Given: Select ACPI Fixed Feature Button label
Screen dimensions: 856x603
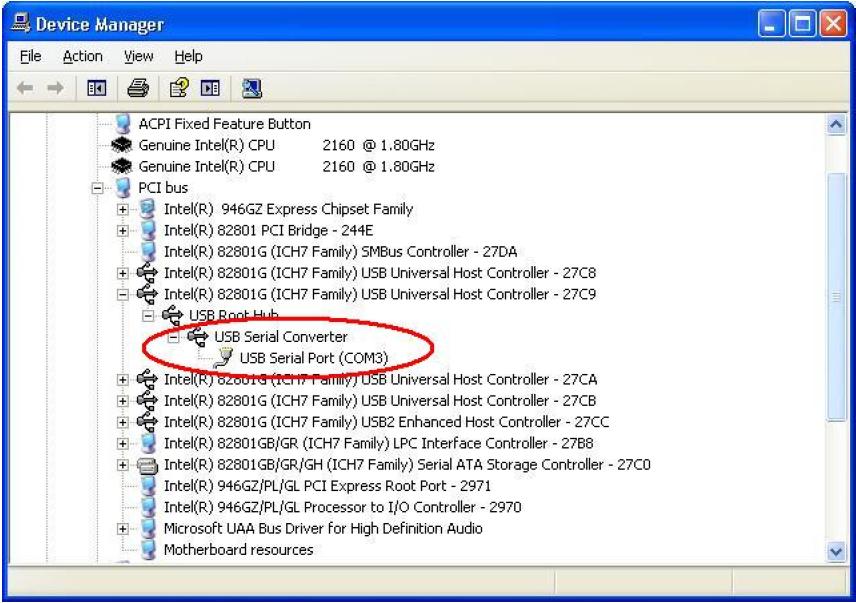Looking at the screenshot, I should [x=224, y=124].
